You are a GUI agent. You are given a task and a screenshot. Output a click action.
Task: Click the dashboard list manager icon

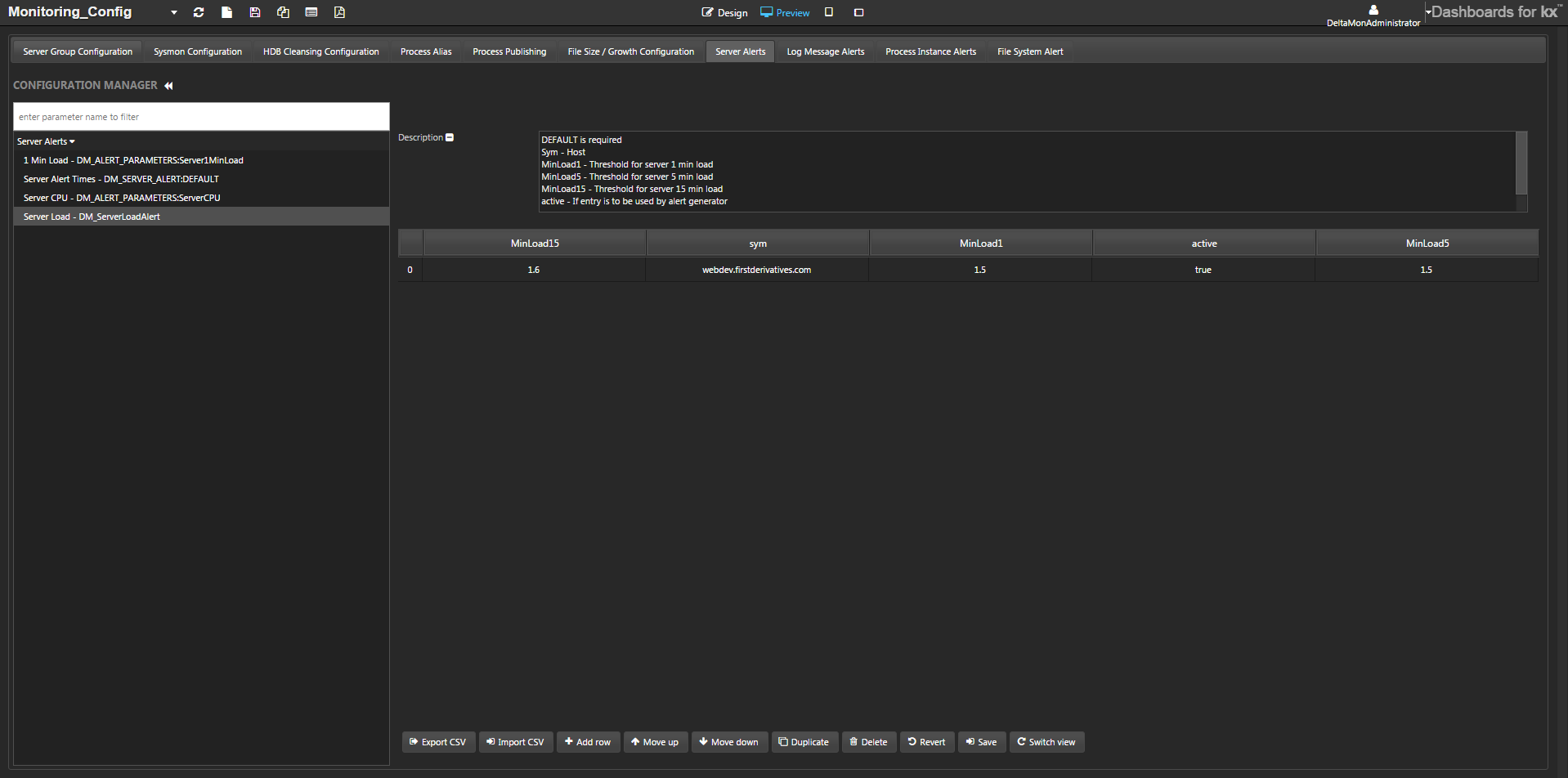click(311, 12)
